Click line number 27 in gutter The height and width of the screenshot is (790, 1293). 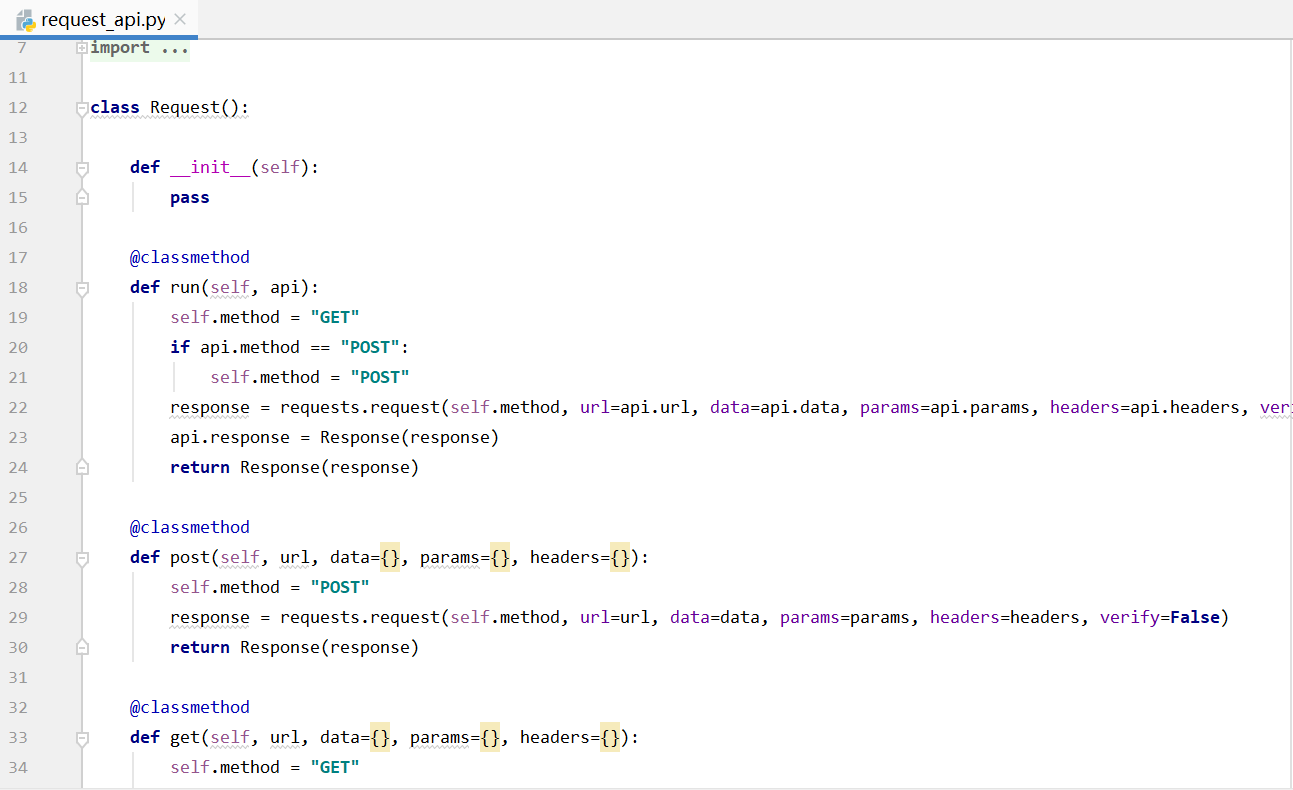click(x=18, y=557)
